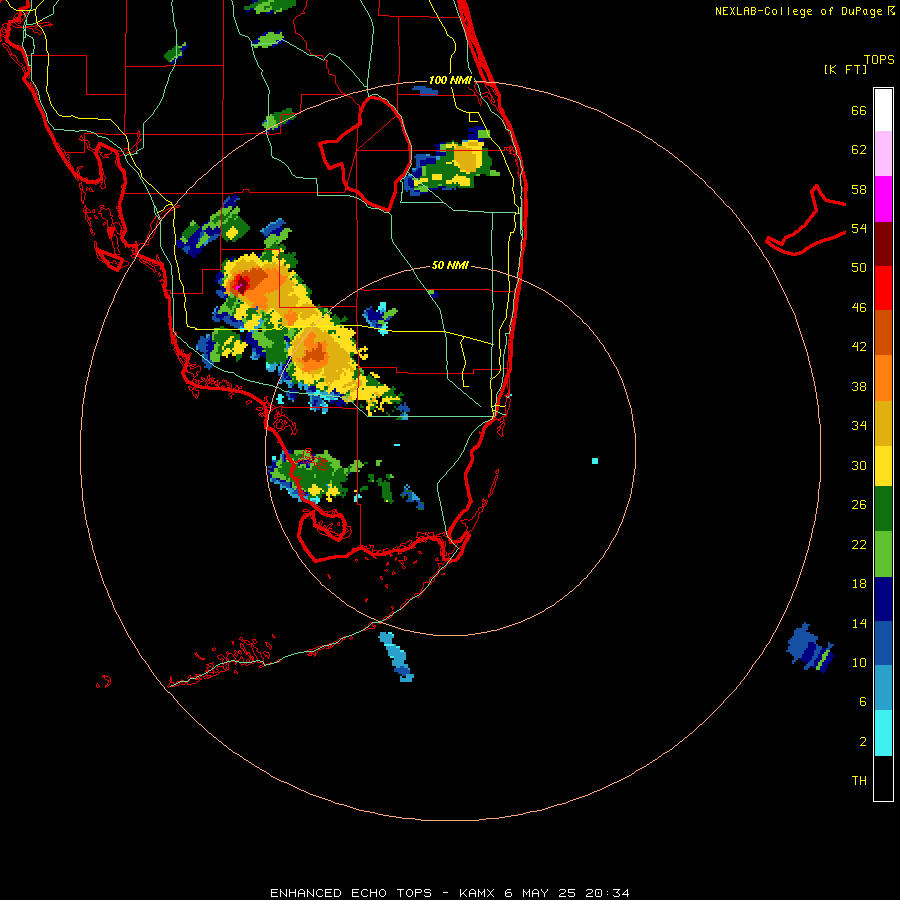900x900 pixels.
Task: Click the 50 legend value
Action: pyautogui.click(x=859, y=268)
